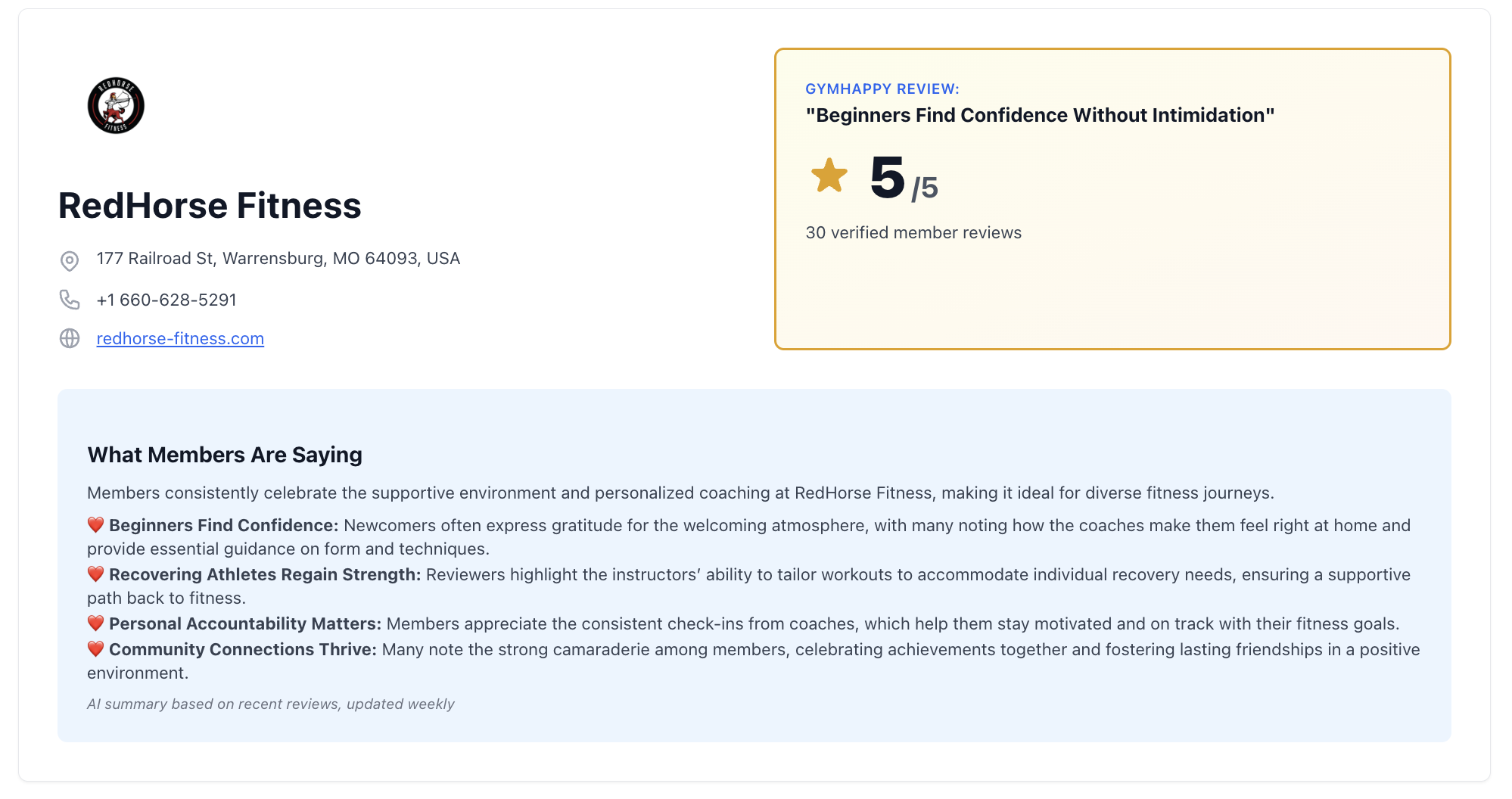Click the phone number +1 660-628-5291

click(166, 300)
